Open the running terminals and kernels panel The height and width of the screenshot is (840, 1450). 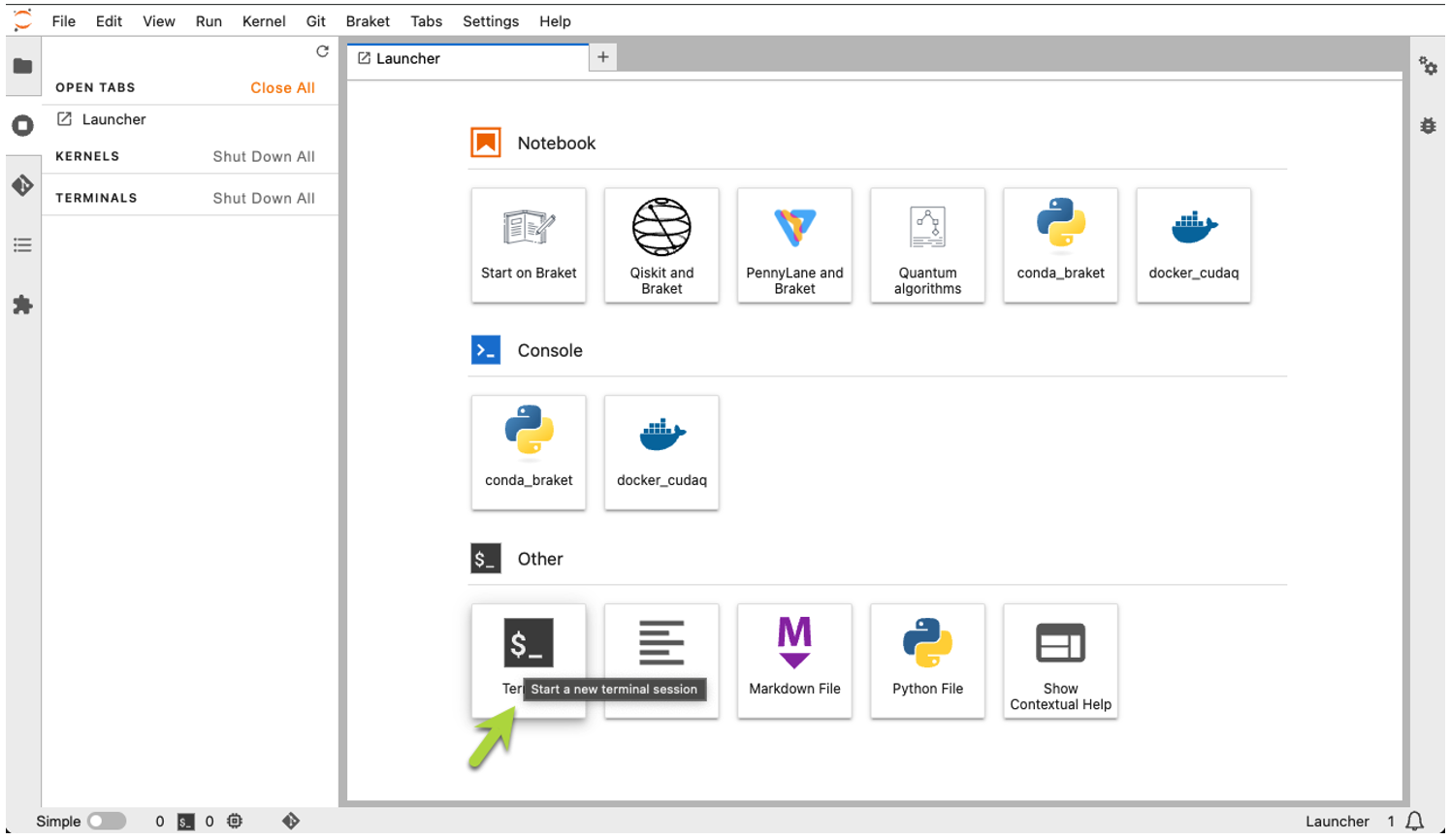pos(22,125)
